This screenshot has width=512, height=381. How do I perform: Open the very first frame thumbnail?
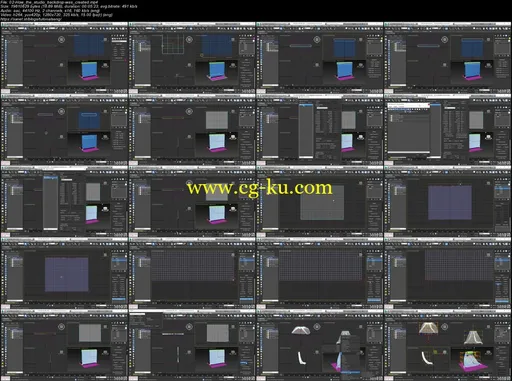pos(64,58)
